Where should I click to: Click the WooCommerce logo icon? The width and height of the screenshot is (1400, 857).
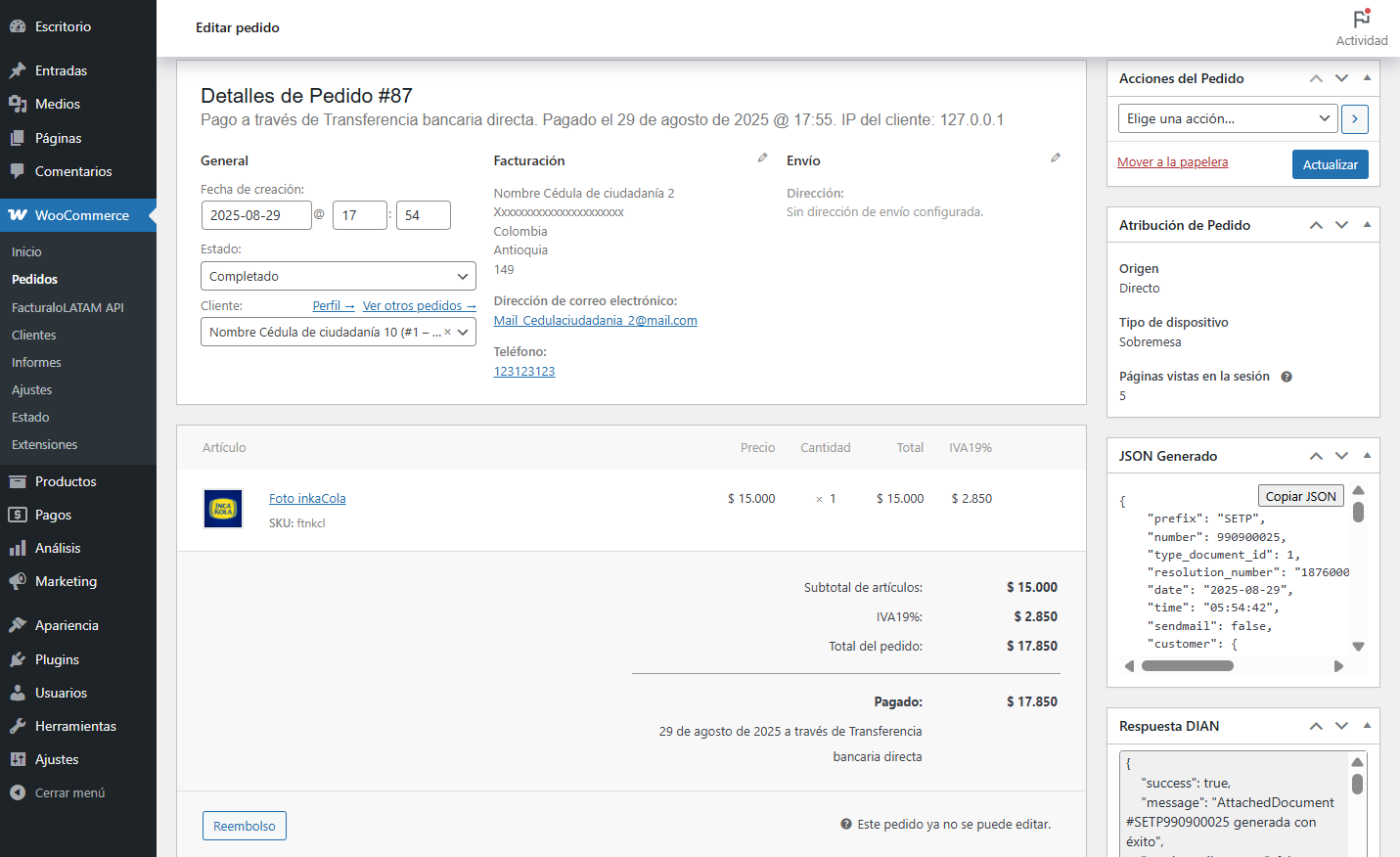[x=18, y=215]
